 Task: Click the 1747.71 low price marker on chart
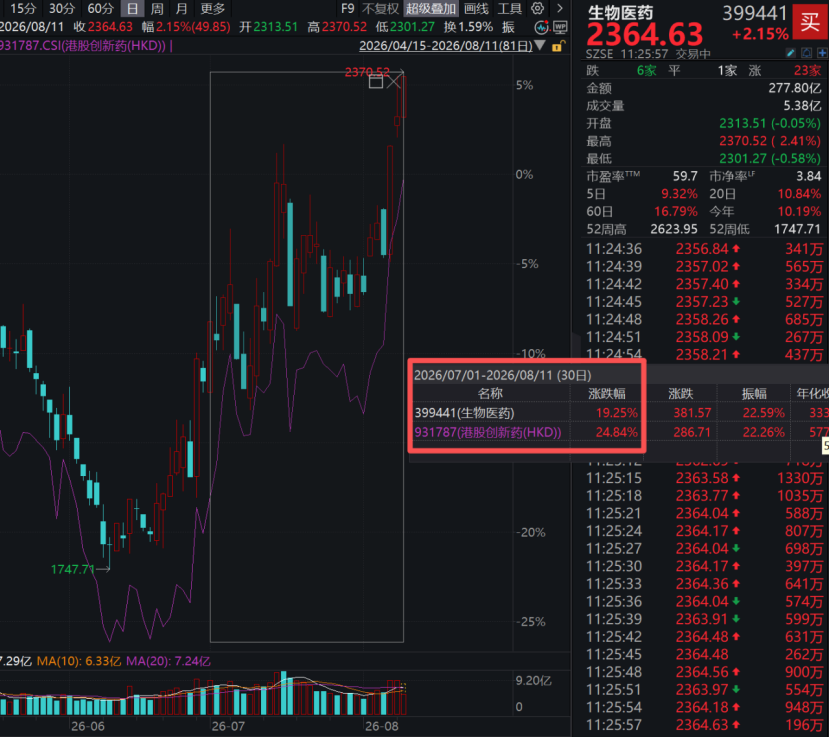(73, 569)
